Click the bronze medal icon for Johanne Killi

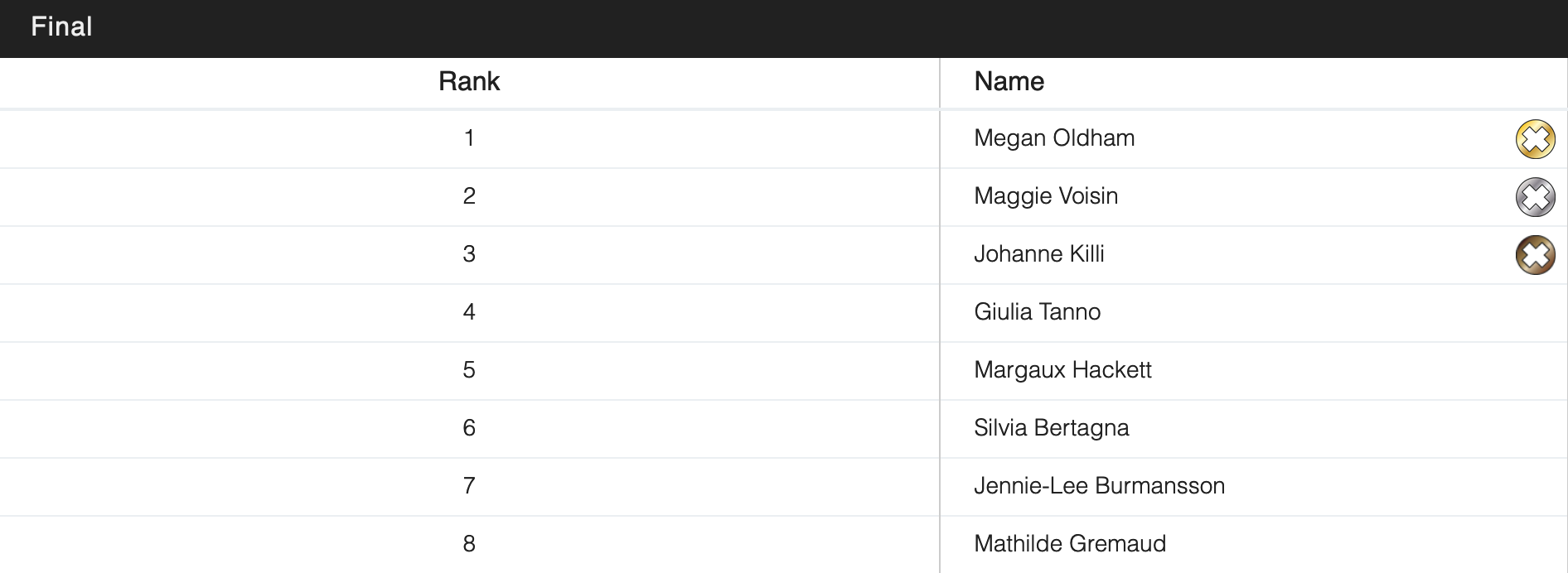click(1535, 255)
